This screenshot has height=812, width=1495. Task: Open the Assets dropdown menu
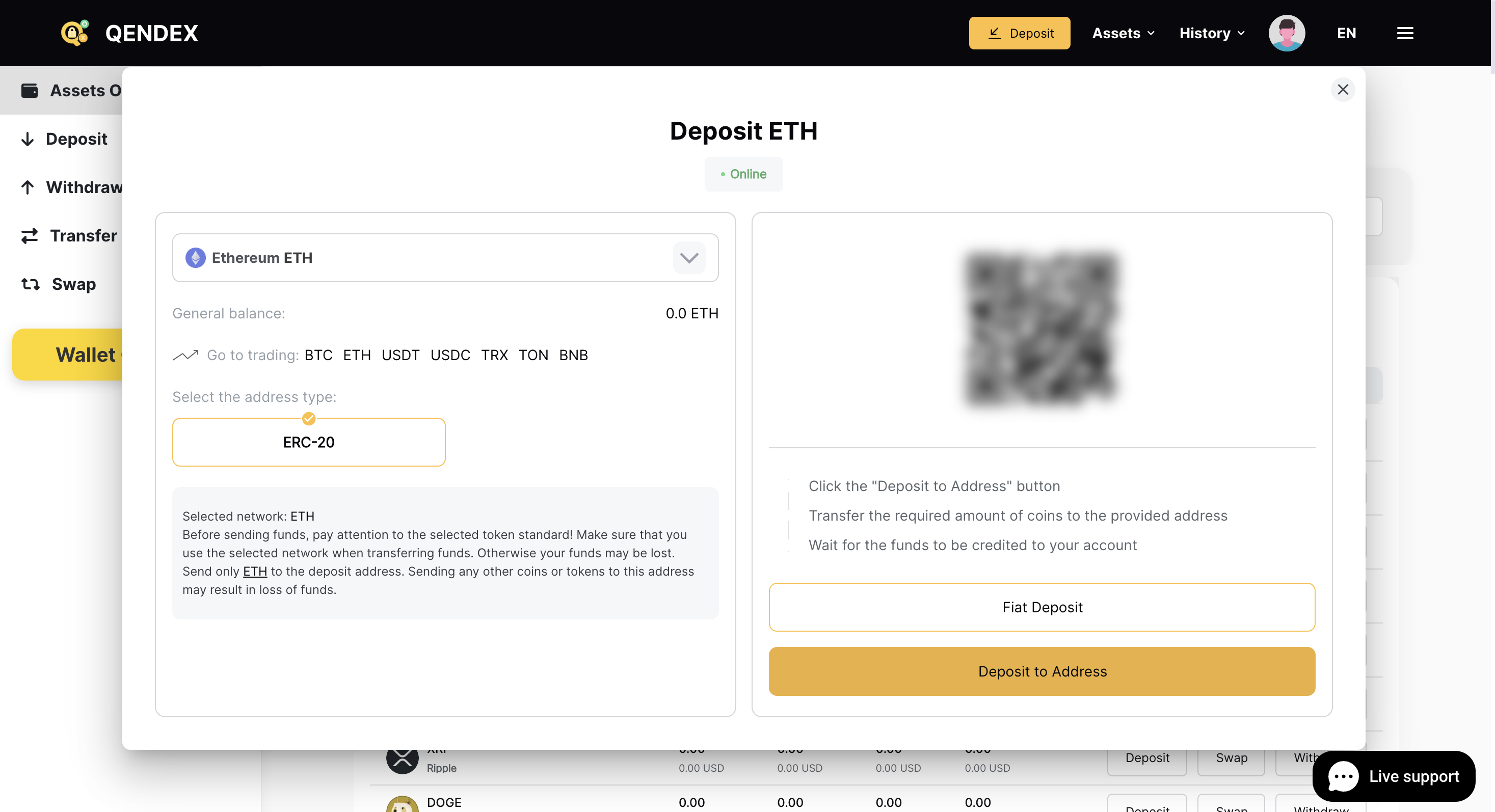(1123, 33)
